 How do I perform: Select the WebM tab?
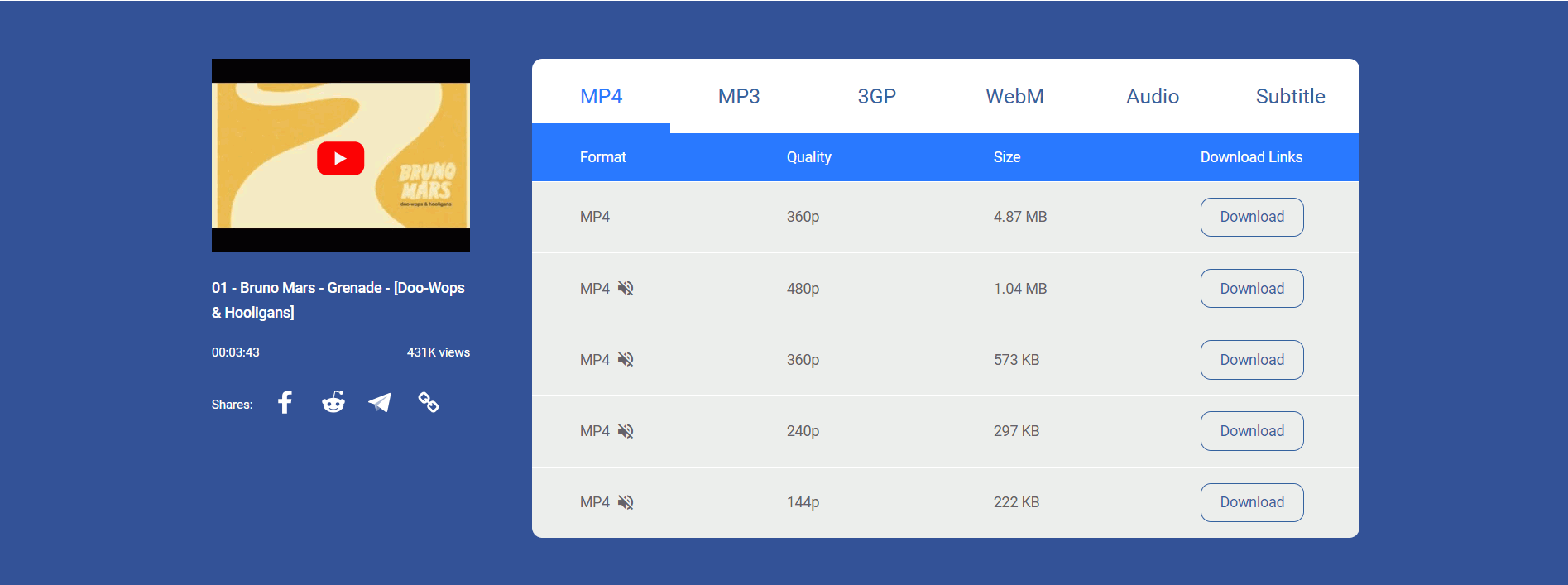pyautogui.click(x=1014, y=96)
